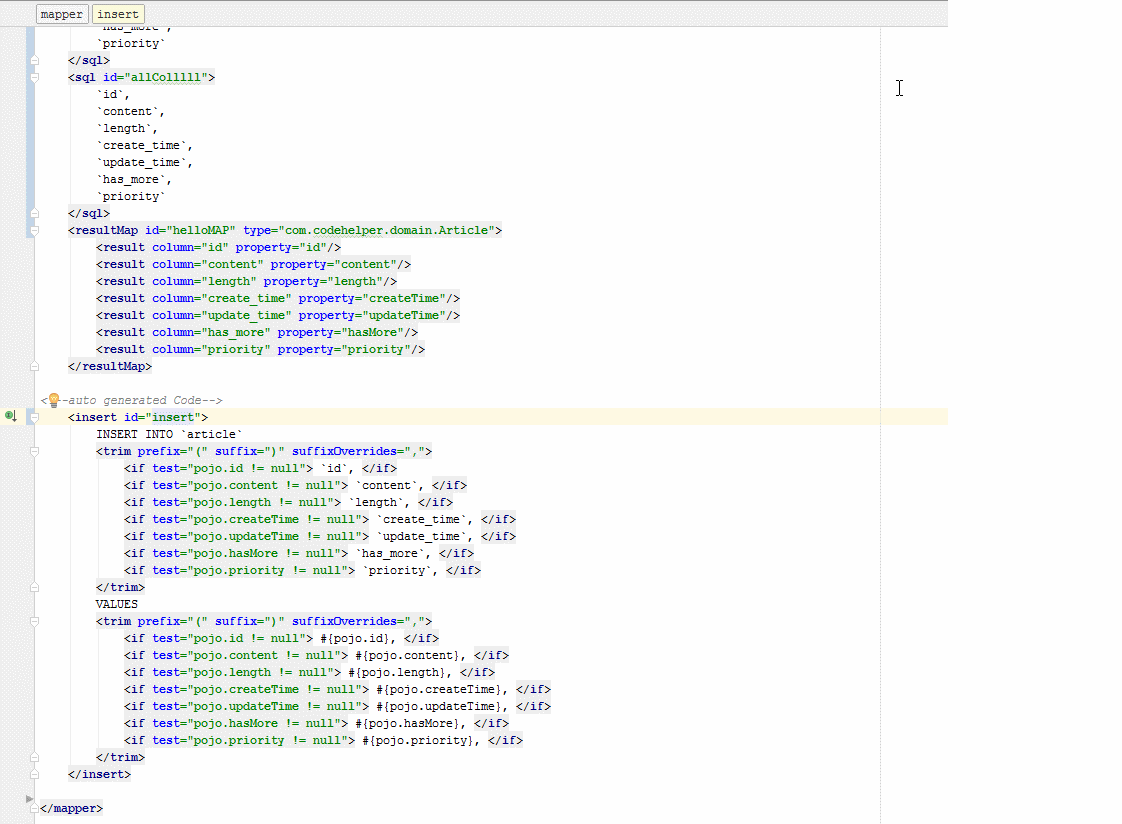The height and width of the screenshot is (824, 1122).
Task: Fold the second trim block after VALUES
Action: [35, 621]
